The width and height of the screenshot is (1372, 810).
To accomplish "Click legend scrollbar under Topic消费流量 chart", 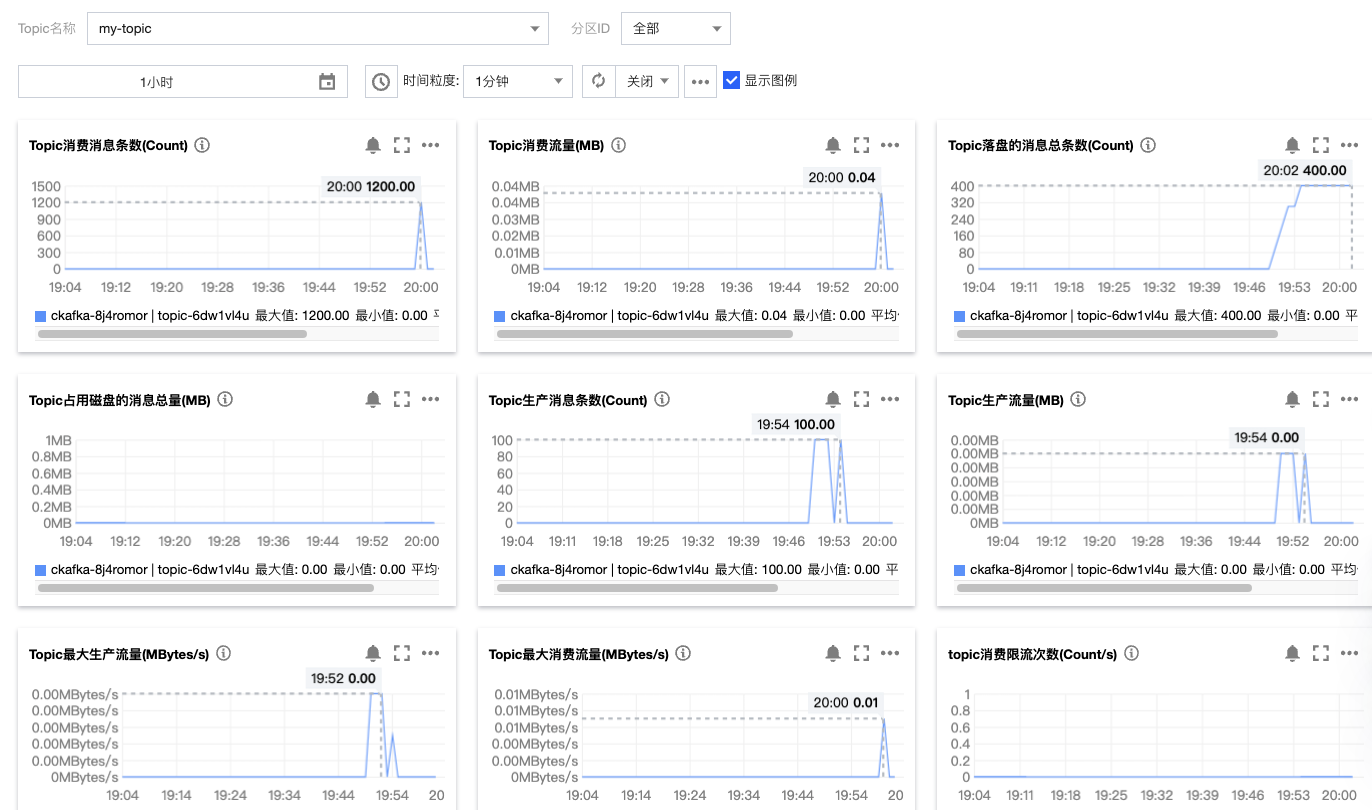I will point(645,334).
